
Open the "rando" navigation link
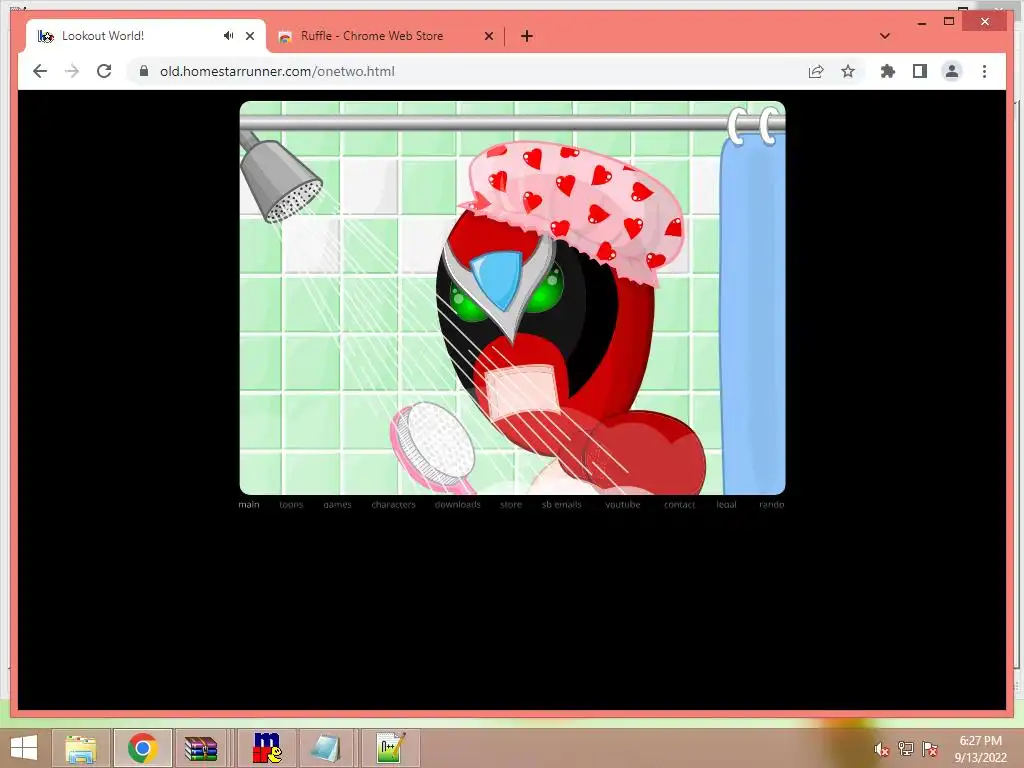[x=771, y=504]
